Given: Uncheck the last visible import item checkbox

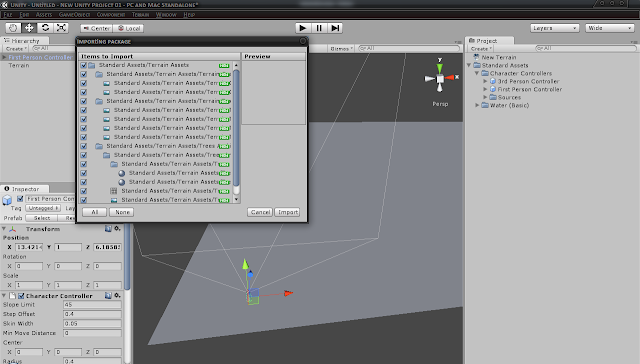Looking at the screenshot, I should coord(84,200).
